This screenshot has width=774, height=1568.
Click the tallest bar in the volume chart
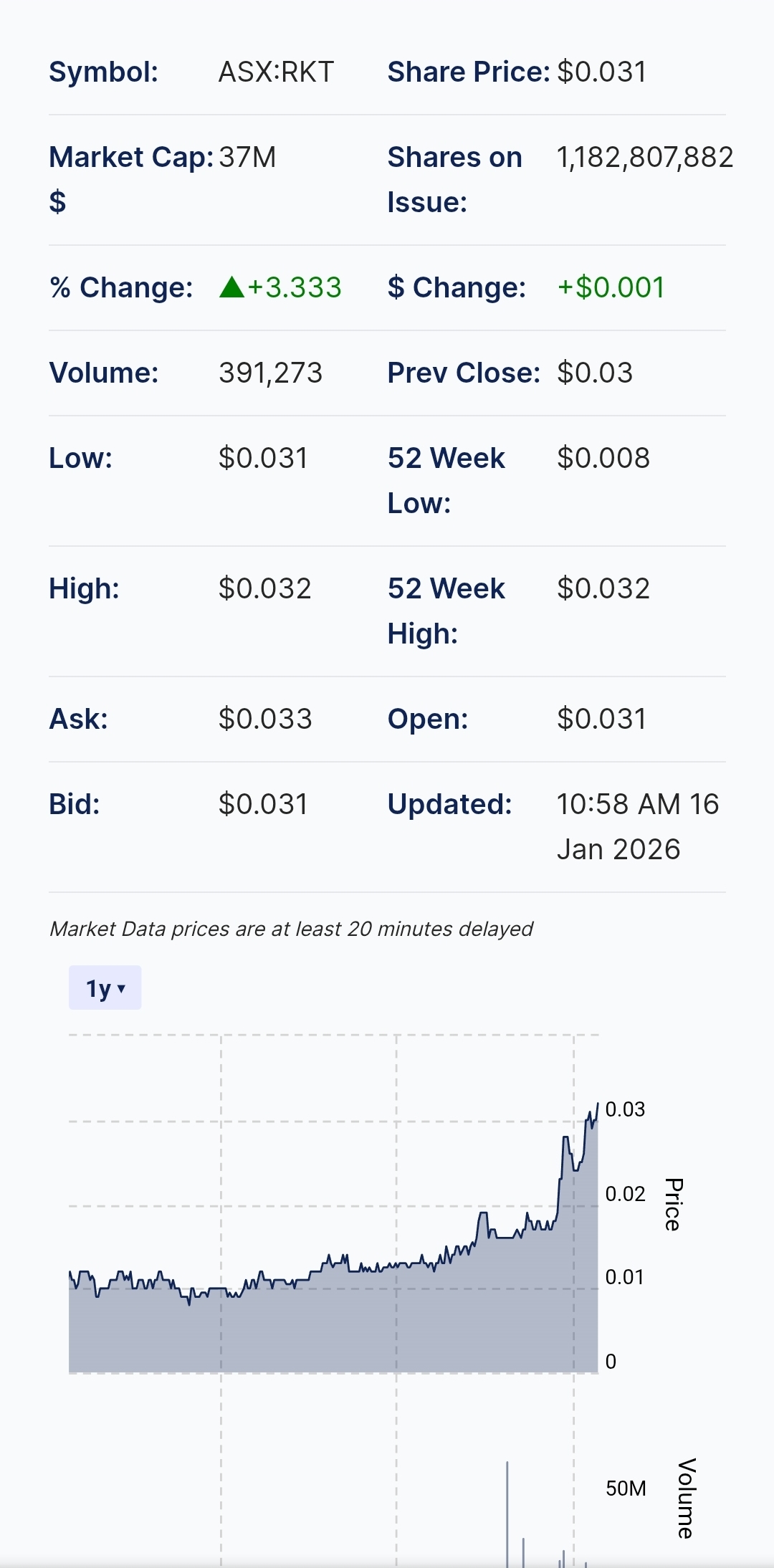[507, 1512]
